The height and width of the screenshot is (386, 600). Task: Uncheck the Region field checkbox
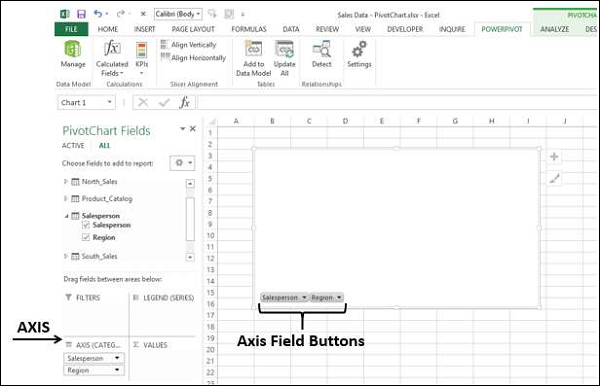tap(86, 237)
